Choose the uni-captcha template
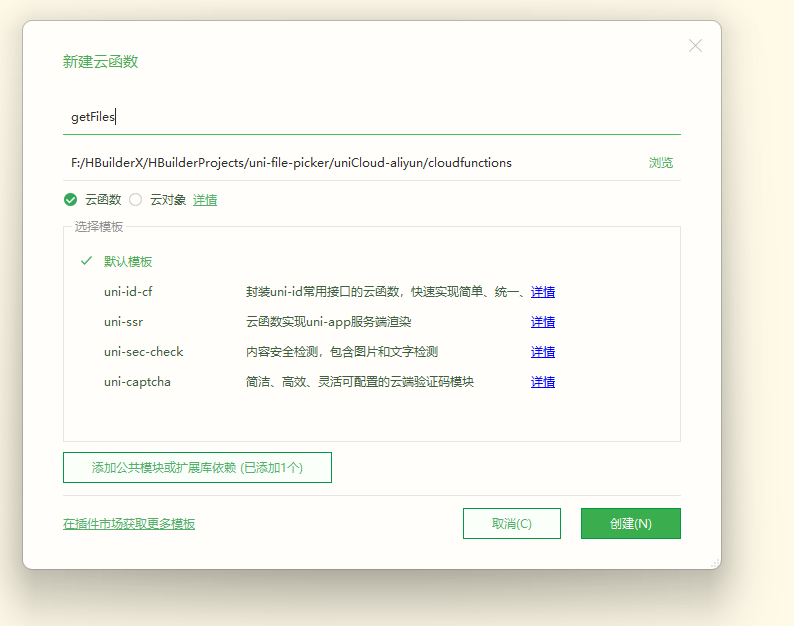 [x=137, y=382]
